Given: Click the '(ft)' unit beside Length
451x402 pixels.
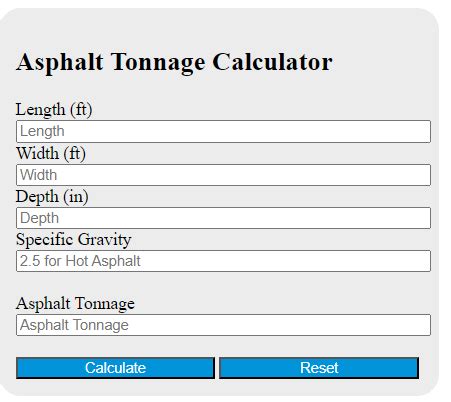Looking at the screenshot, I should tap(81, 110).
